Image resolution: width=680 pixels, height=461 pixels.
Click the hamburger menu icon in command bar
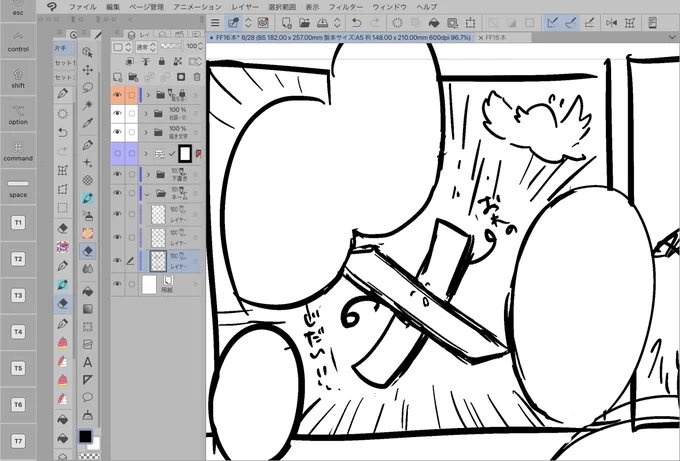pyautogui.click(x=215, y=23)
